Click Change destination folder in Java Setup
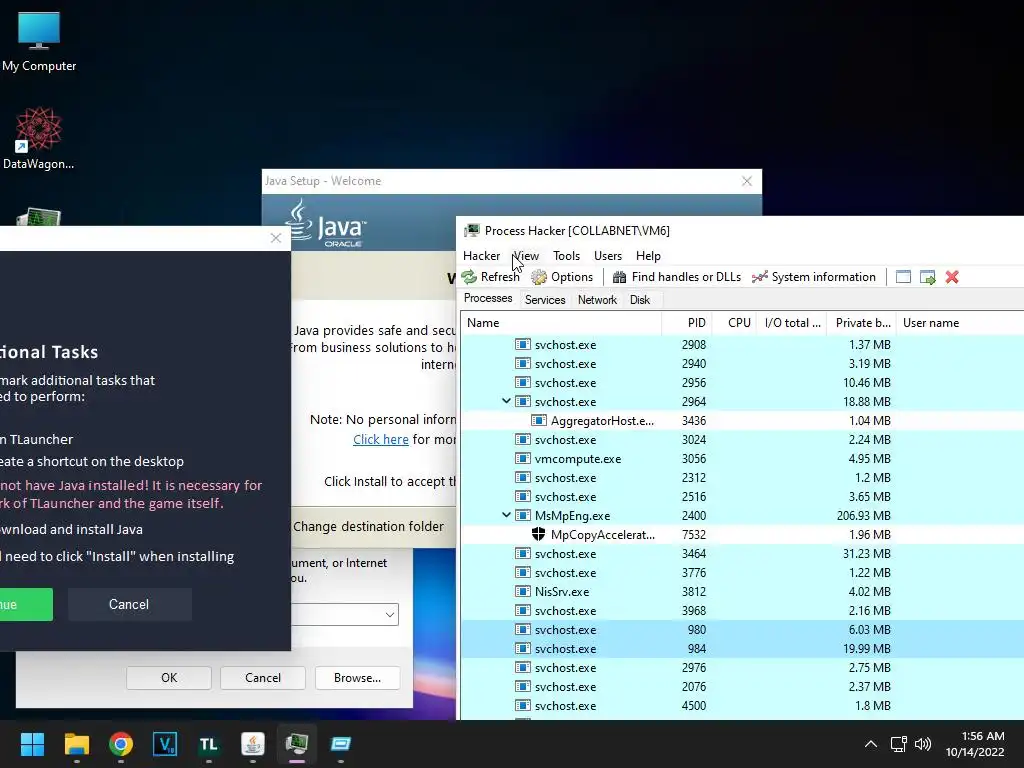This screenshot has width=1024, height=768. point(368,526)
